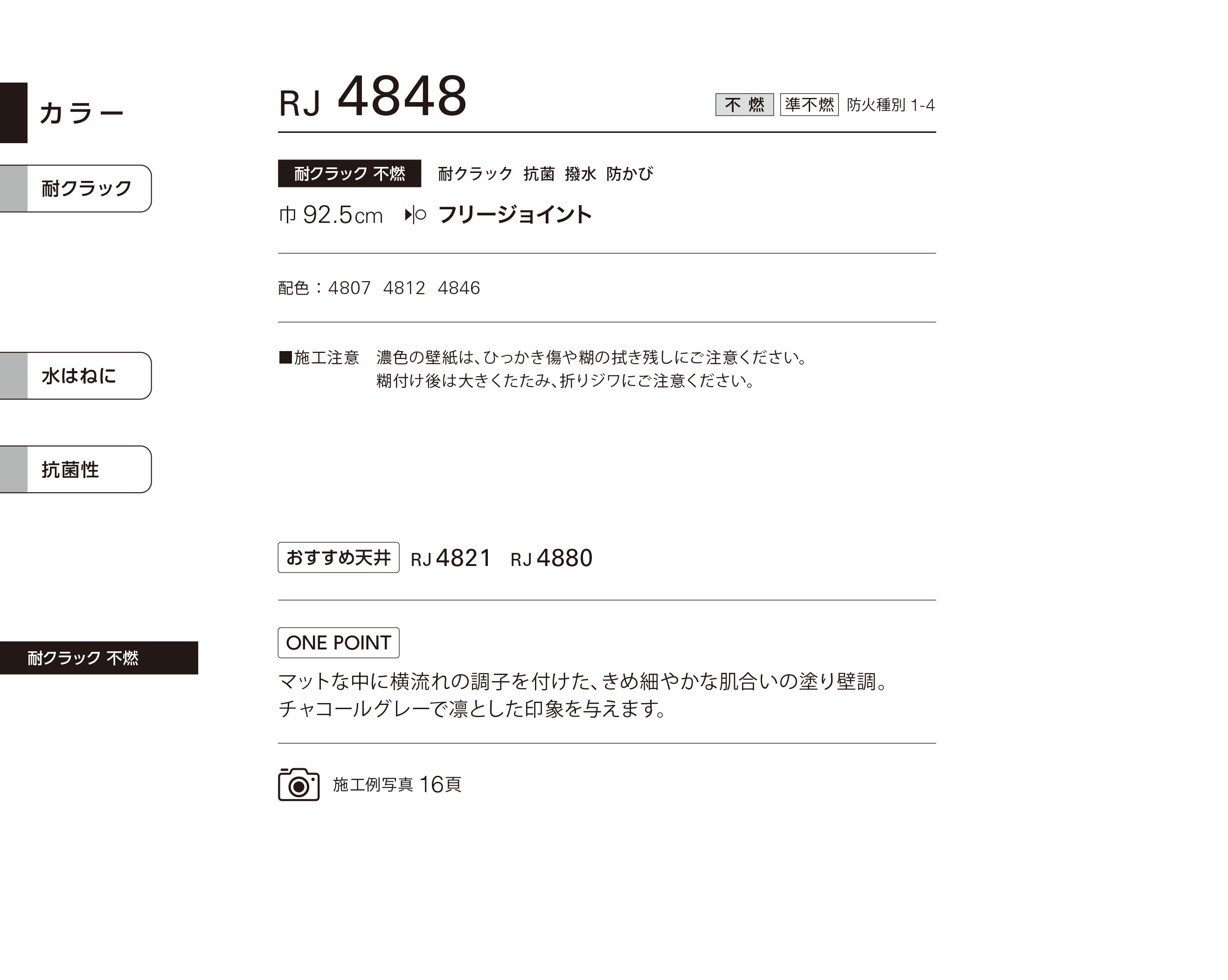The height and width of the screenshot is (980, 1228).
Task: Open recommended ceiling product RJ 4880
Action: tap(551, 558)
